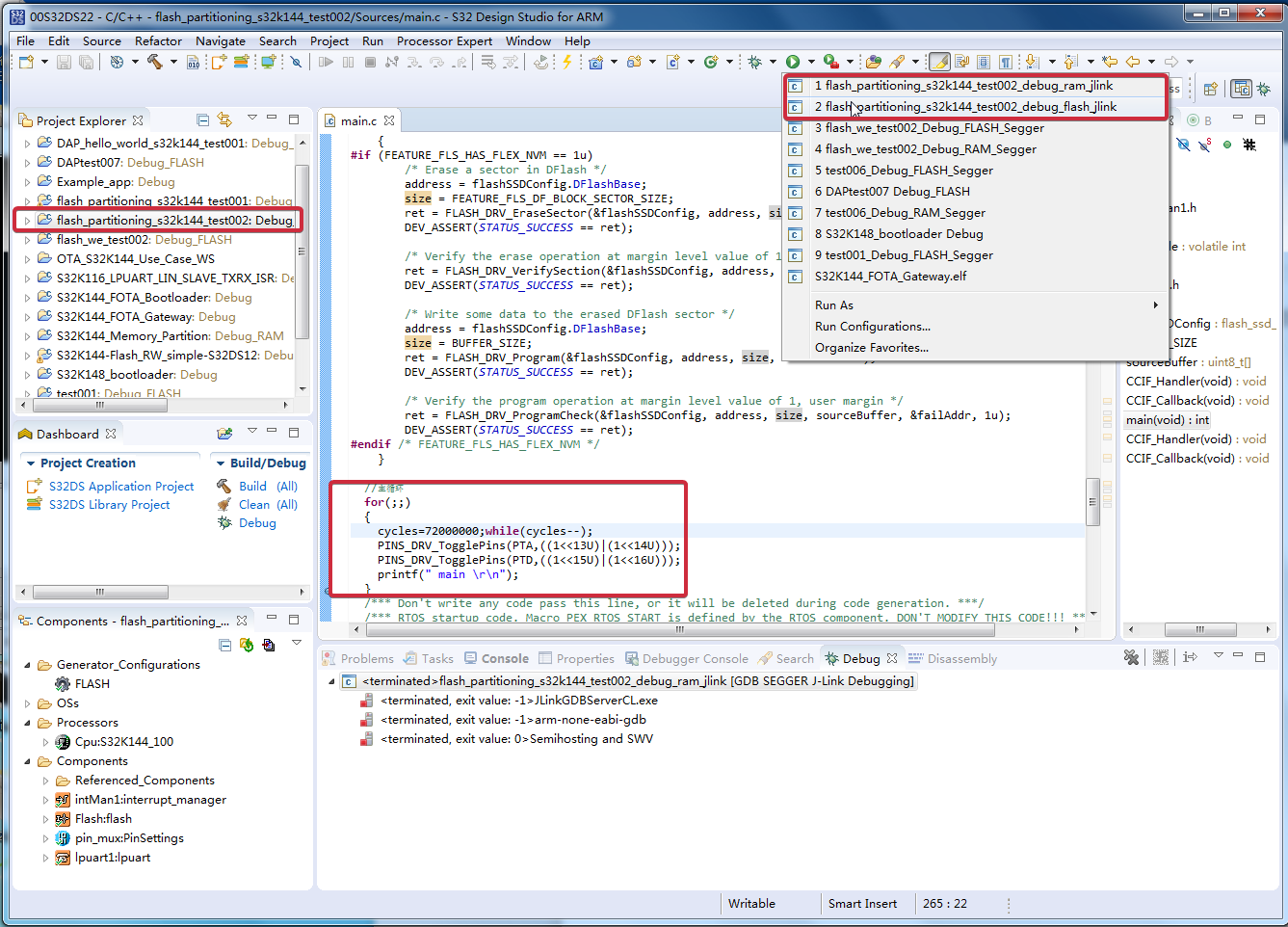Click the Save toolbar icon
This screenshot has width=1288, height=927.
(64, 61)
